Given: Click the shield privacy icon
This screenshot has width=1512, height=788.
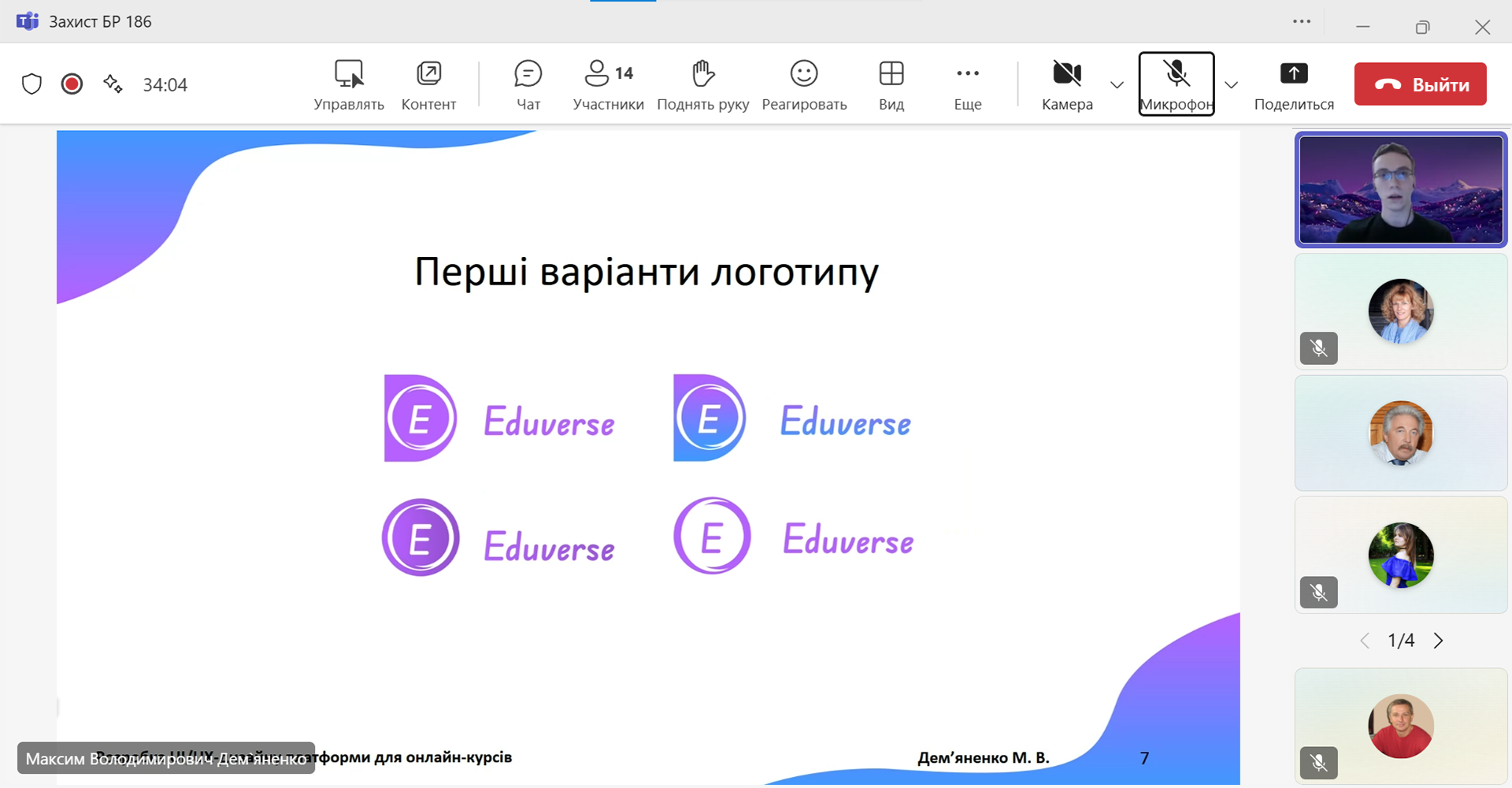Looking at the screenshot, I should pyautogui.click(x=31, y=84).
